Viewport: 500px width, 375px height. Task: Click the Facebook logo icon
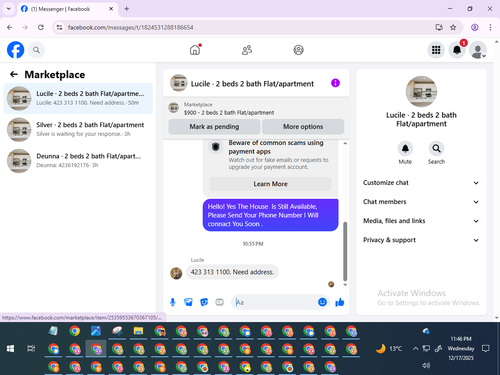coord(15,50)
